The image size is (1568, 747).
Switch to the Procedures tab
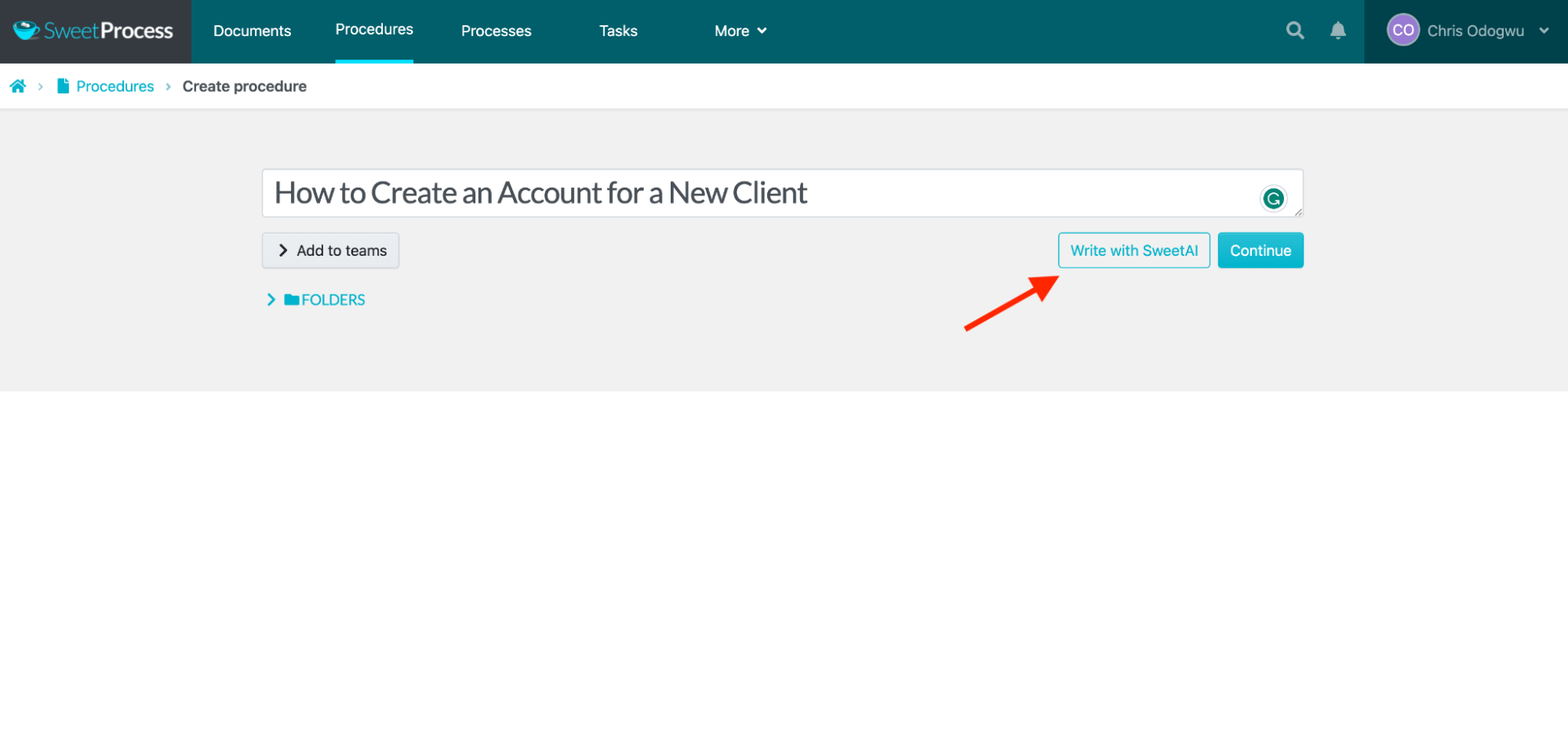pos(374,30)
